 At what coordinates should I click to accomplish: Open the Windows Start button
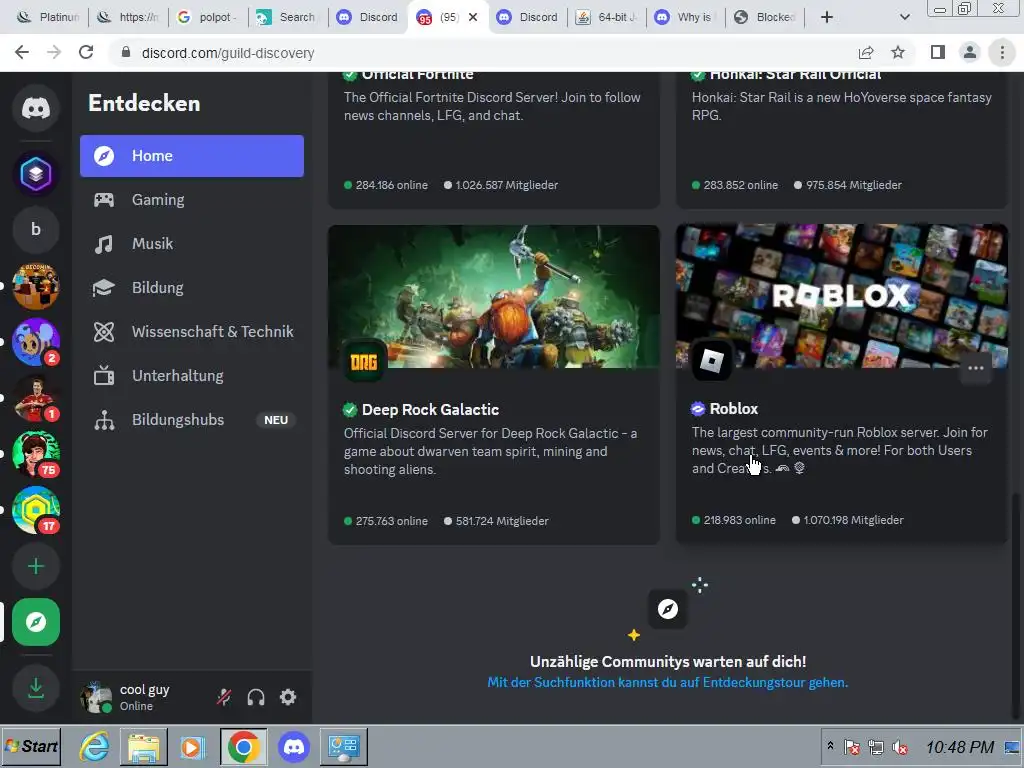point(31,746)
